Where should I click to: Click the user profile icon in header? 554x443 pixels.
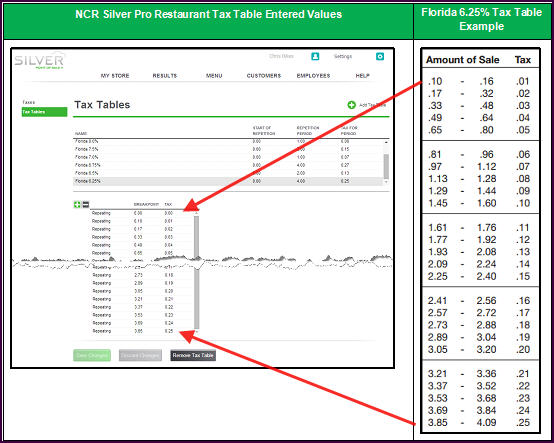point(315,57)
